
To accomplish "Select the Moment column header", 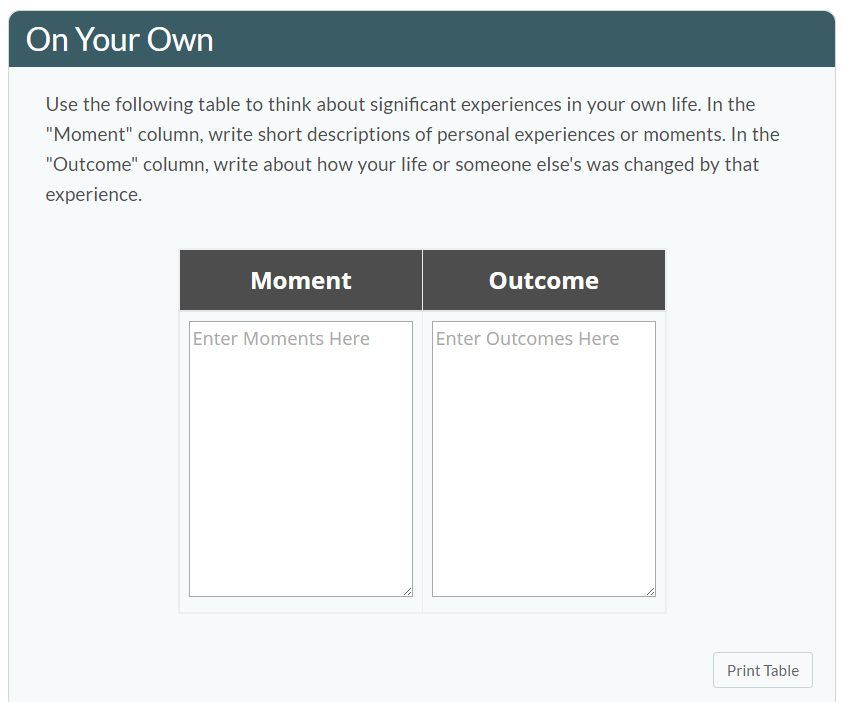I will [301, 280].
